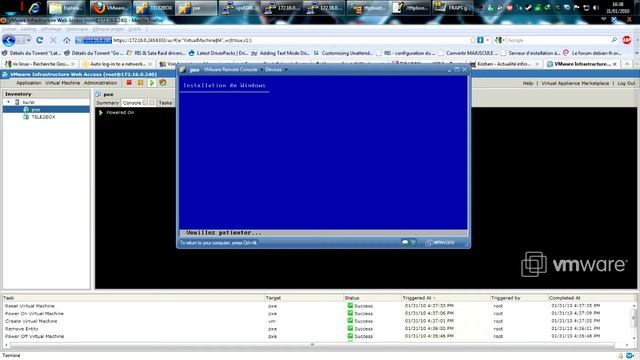Click the Target column header

click(x=273, y=298)
